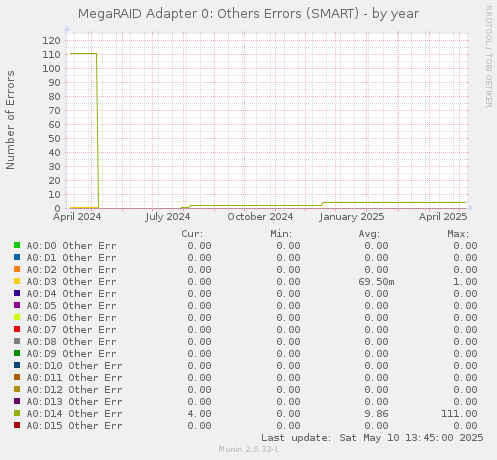Screen dimensions: 497x460
Task: Select the 'A0:D10 Other Err' legend label
Action: coord(74,366)
